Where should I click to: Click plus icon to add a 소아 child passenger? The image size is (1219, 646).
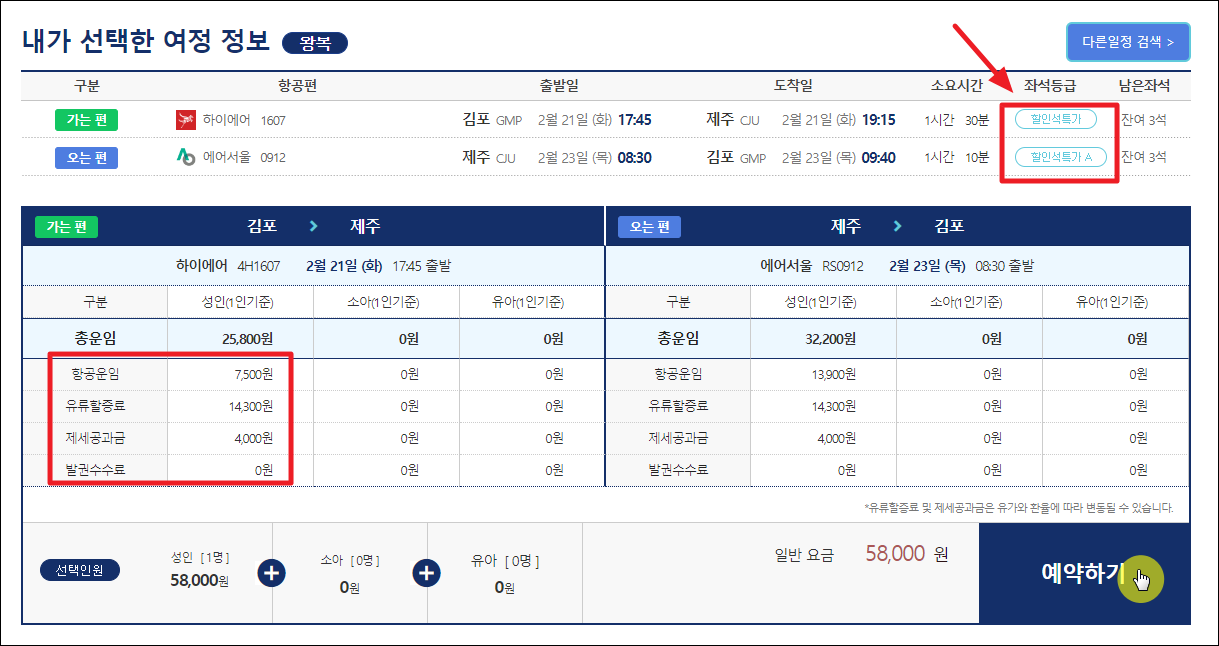click(x=270, y=573)
